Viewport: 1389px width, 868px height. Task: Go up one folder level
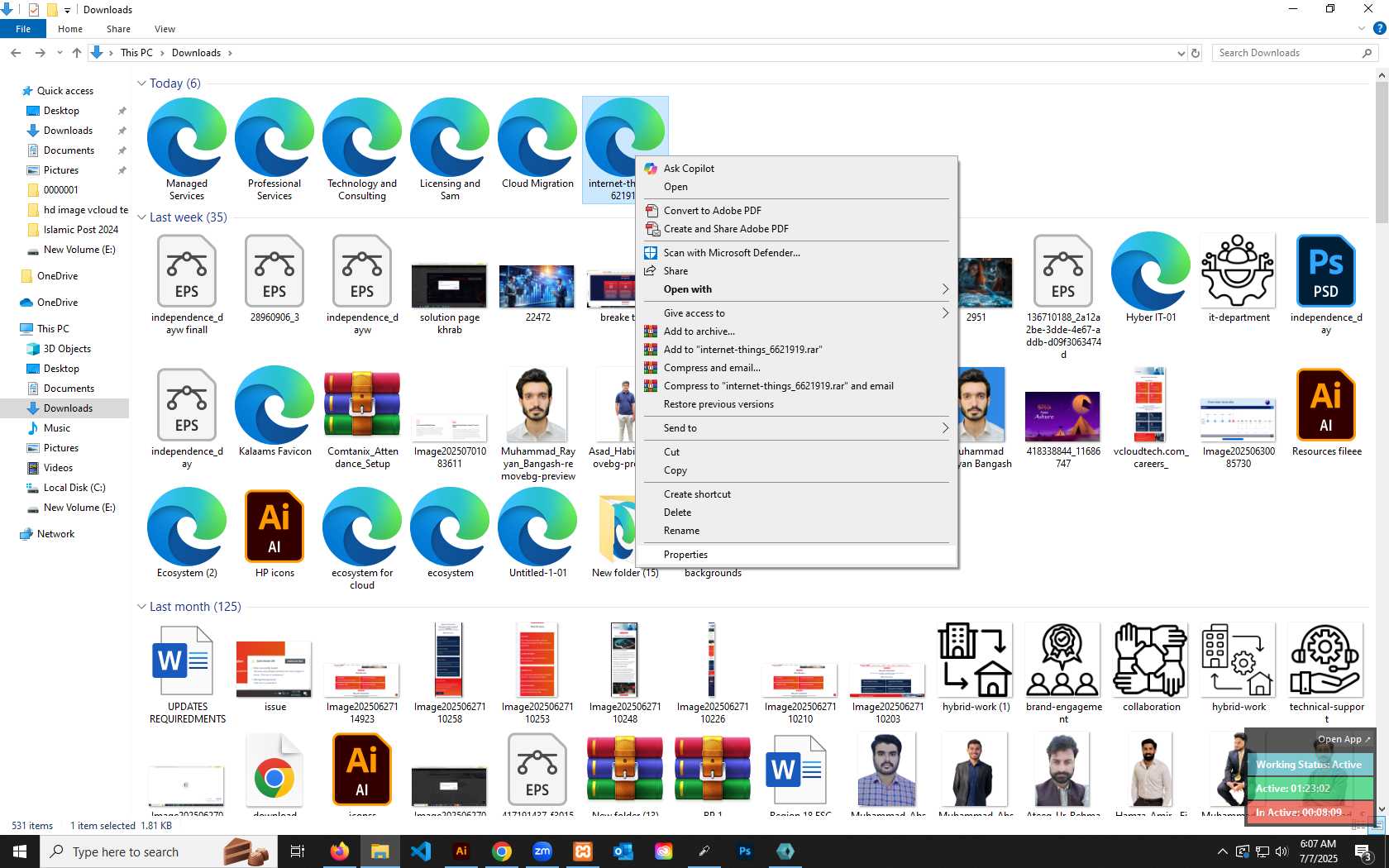coord(77,53)
